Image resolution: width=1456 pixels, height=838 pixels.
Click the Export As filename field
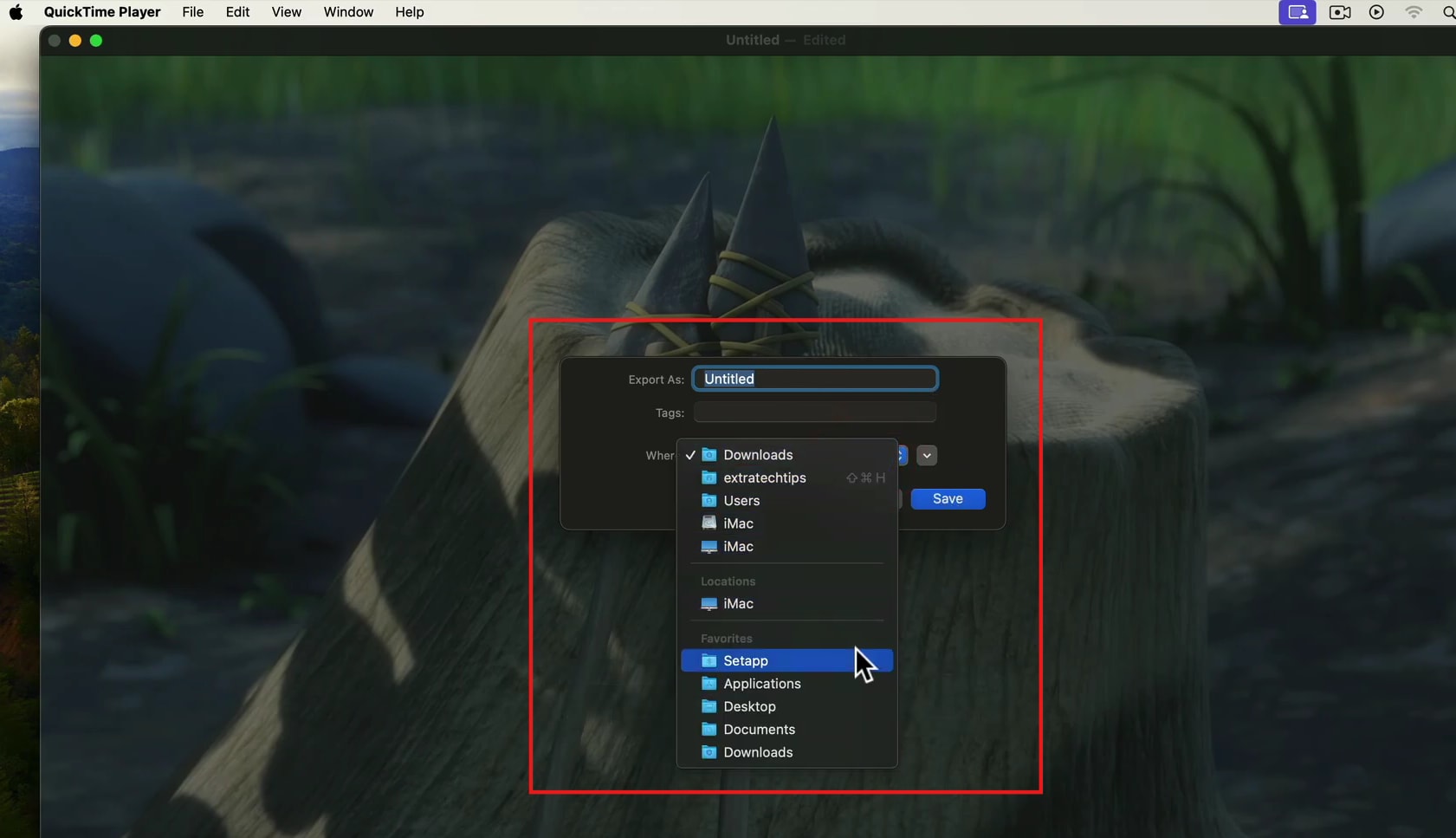point(815,379)
